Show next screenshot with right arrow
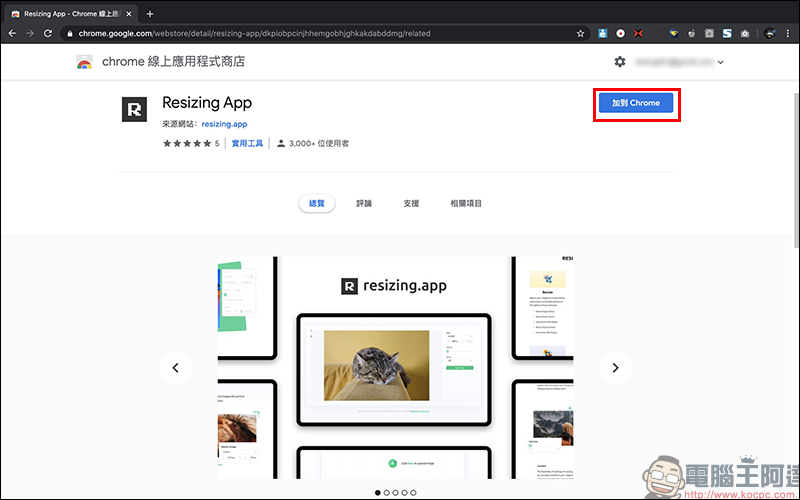800x500 pixels. pyautogui.click(x=615, y=368)
